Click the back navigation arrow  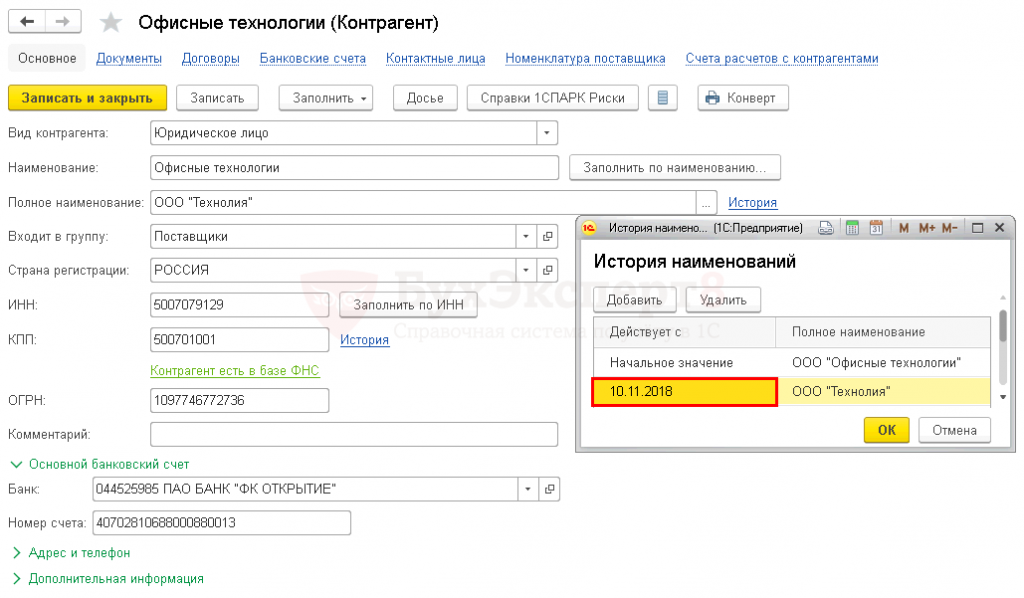[27, 22]
